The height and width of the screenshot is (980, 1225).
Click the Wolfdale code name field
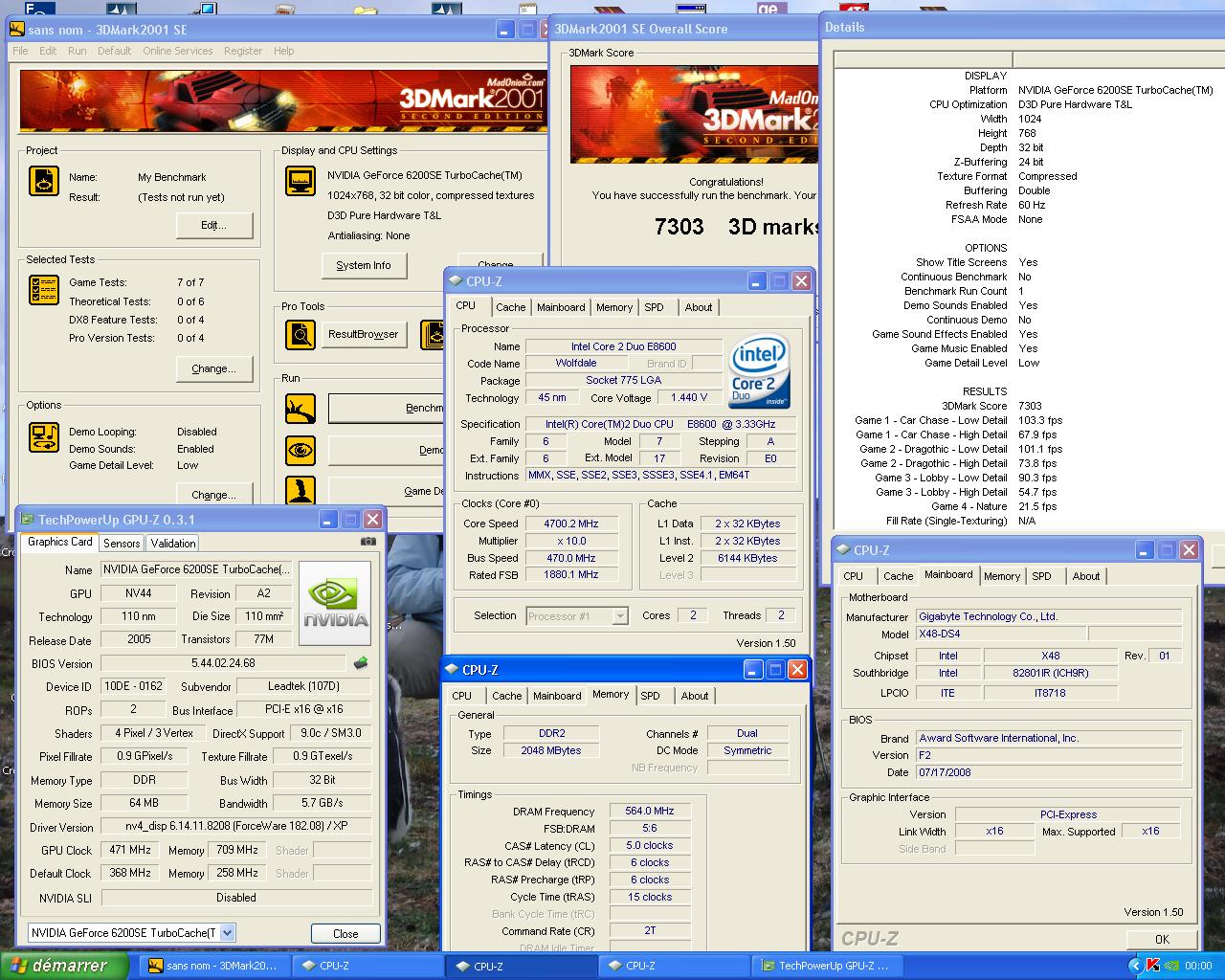[x=576, y=364]
